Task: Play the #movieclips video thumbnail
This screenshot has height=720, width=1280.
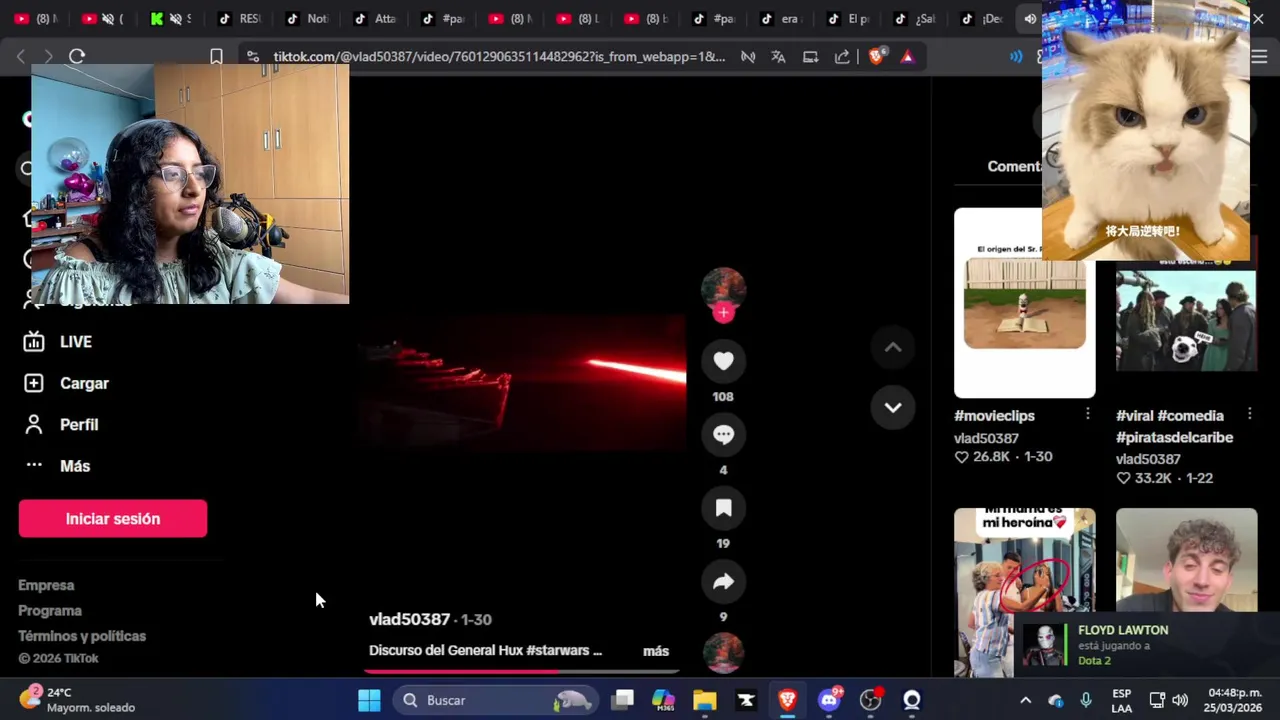Action: [1024, 303]
